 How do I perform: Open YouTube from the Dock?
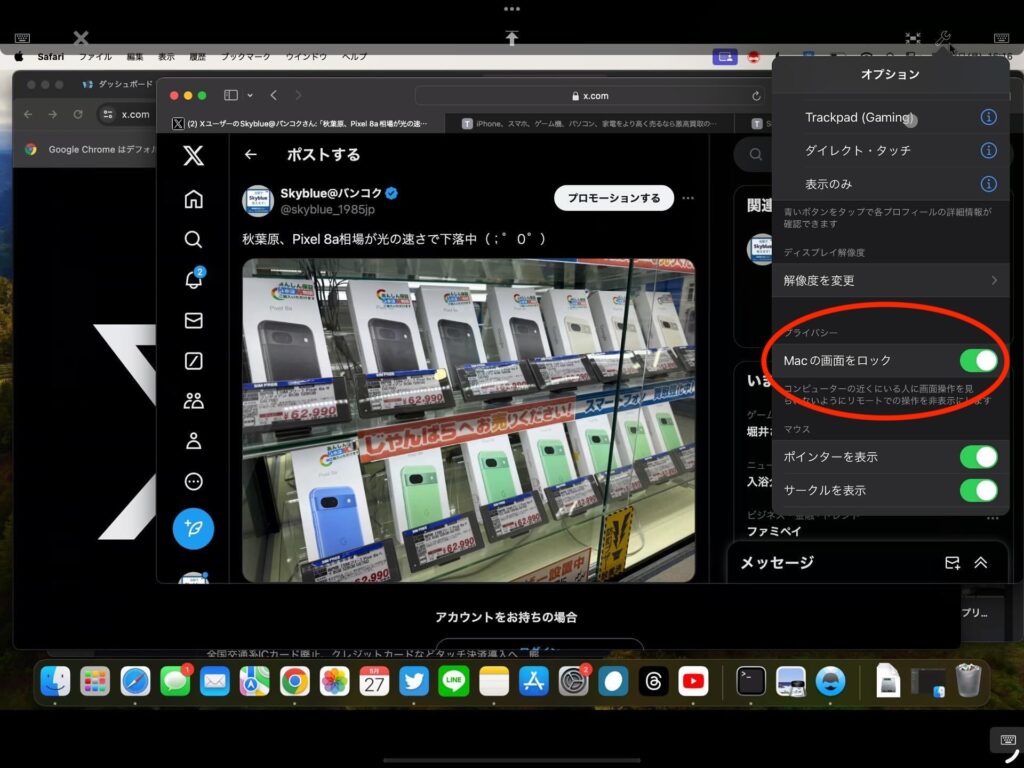coord(693,682)
